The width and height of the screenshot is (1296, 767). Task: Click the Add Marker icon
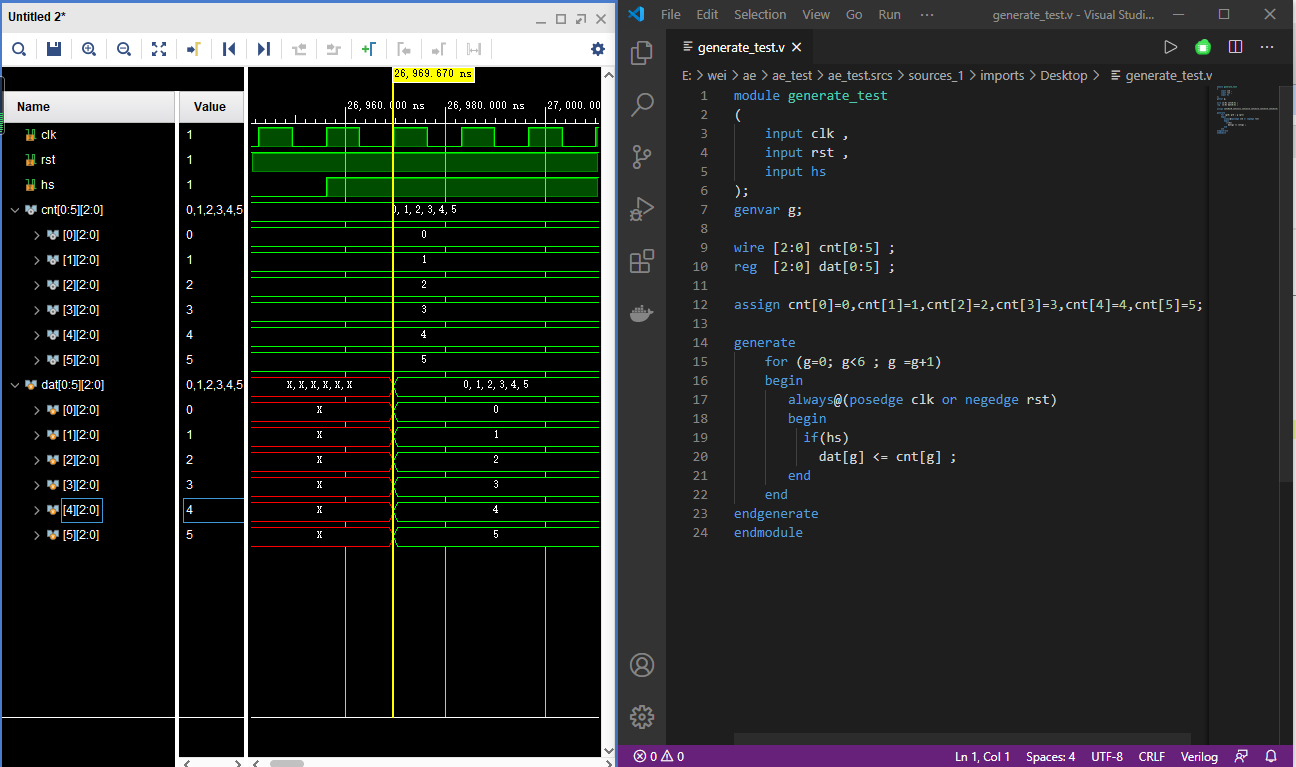pyautogui.click(x=368, y=49)
